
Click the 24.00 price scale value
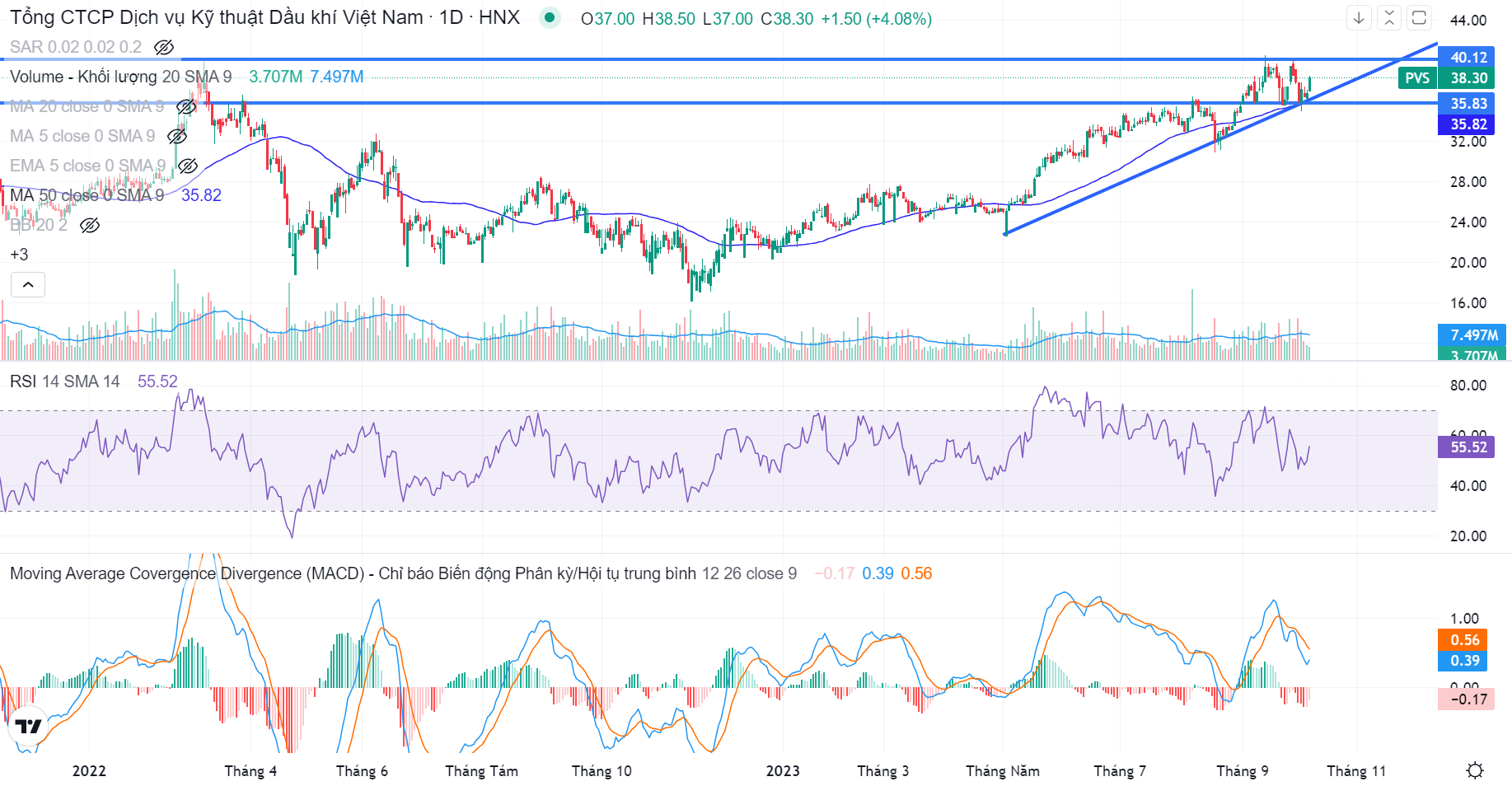[1468, 222]
